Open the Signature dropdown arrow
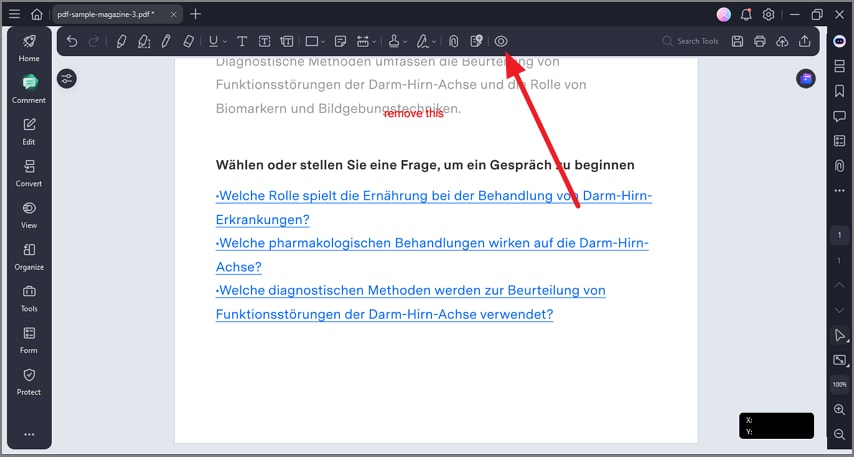854x457 pixels. pos(434,41)
